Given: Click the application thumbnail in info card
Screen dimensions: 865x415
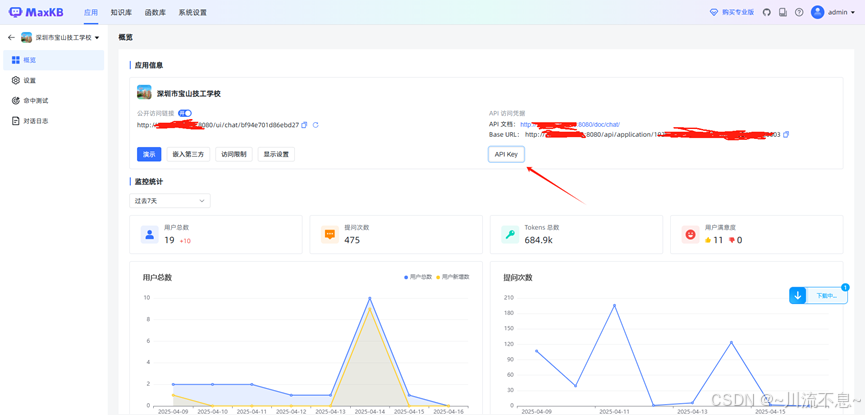Looking at the screenshot, I should tap(144, 92).
